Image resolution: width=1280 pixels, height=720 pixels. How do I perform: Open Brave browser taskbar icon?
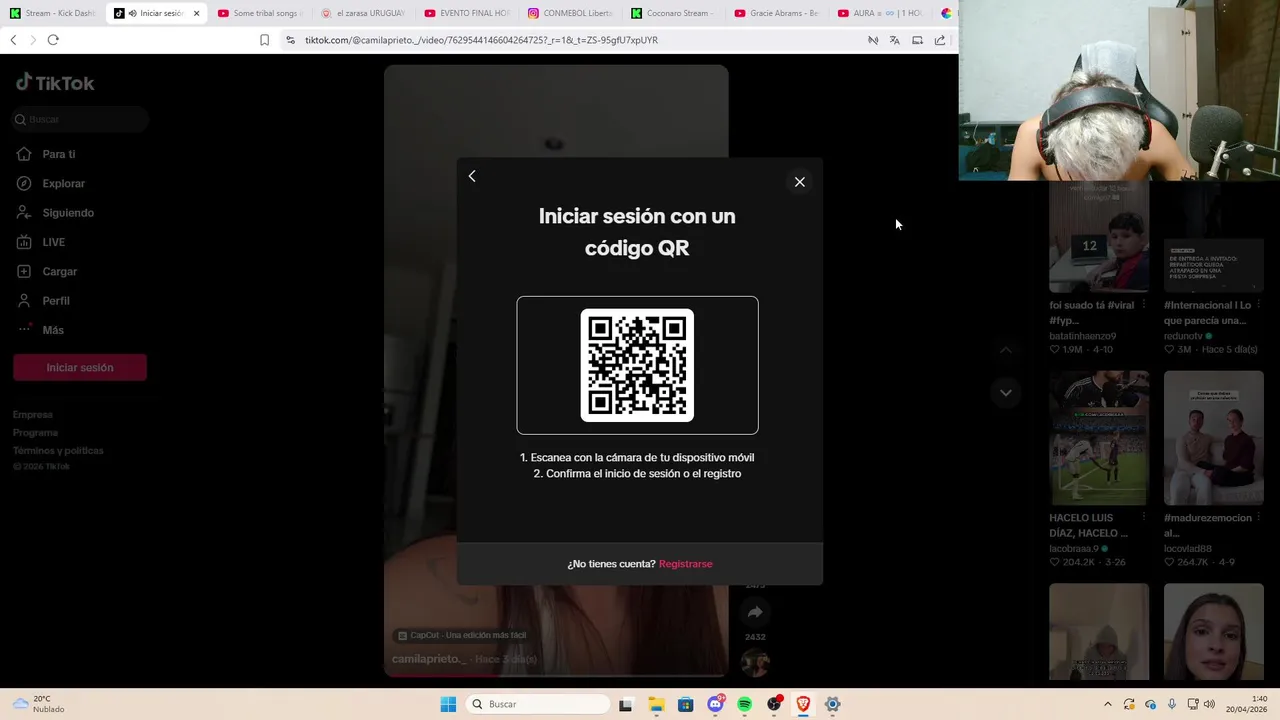click(x=803, y=704)
